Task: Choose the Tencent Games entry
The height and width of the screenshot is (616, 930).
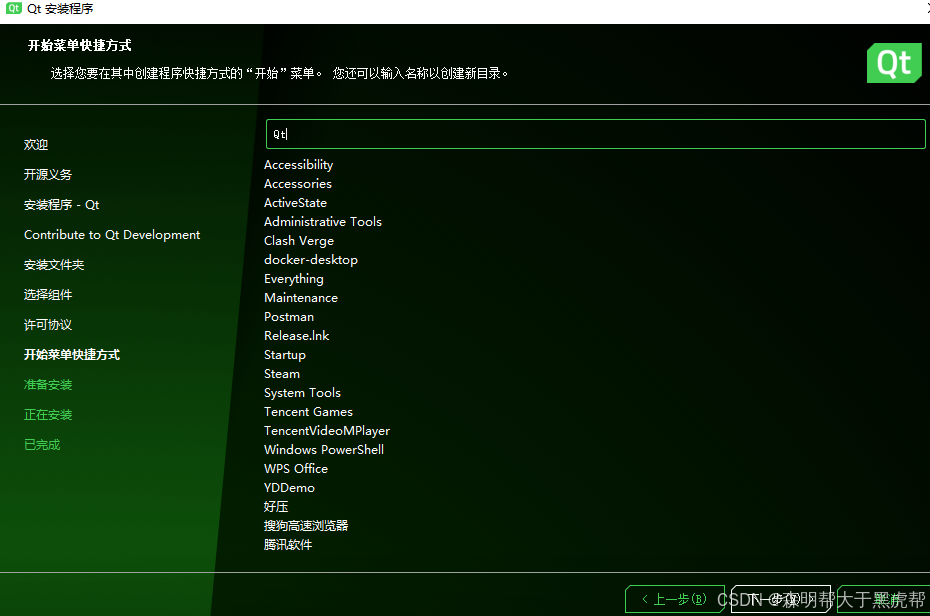Action: pyautogui.click(x=308, y=411)
